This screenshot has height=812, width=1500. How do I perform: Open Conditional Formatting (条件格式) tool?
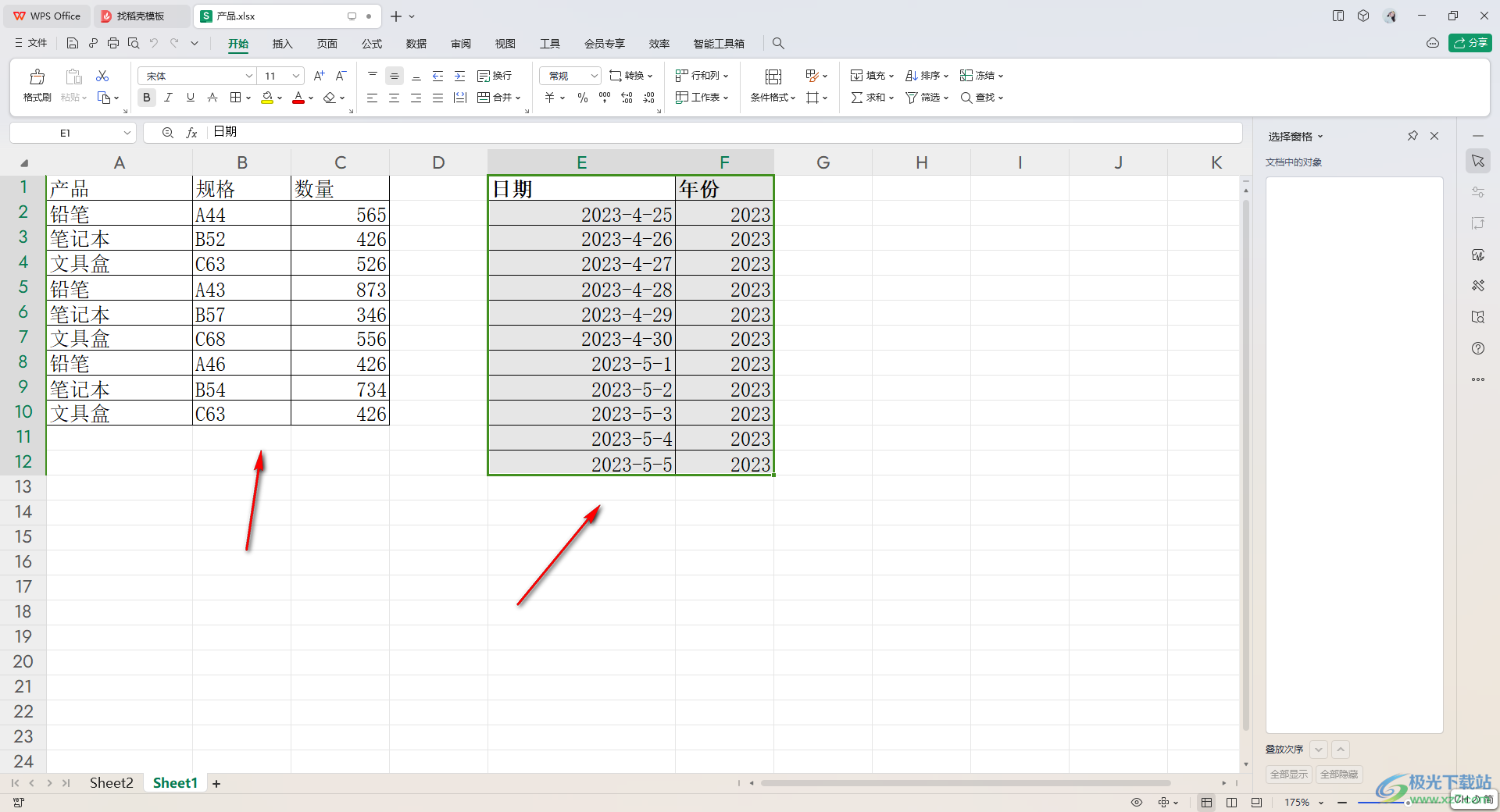(773, 86)
